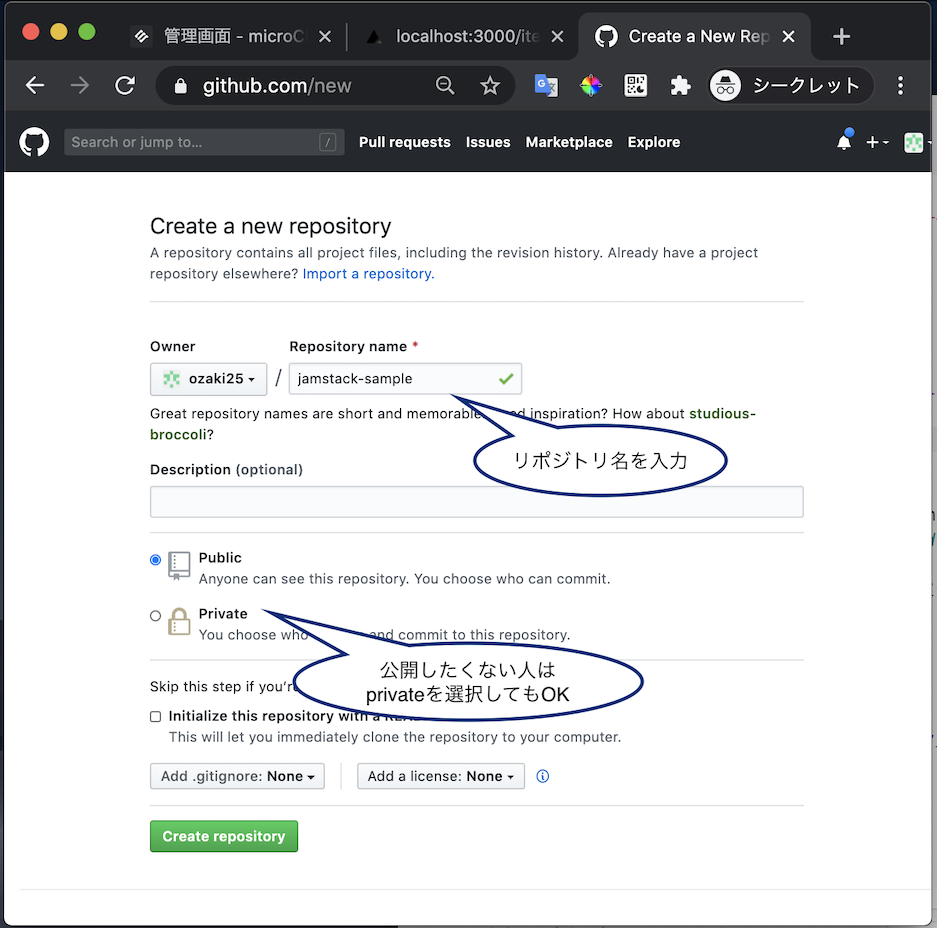The width and height of the screenshot is (937, 928).
Task: Close the Create a New Repository tab
Action: point(788,36)
